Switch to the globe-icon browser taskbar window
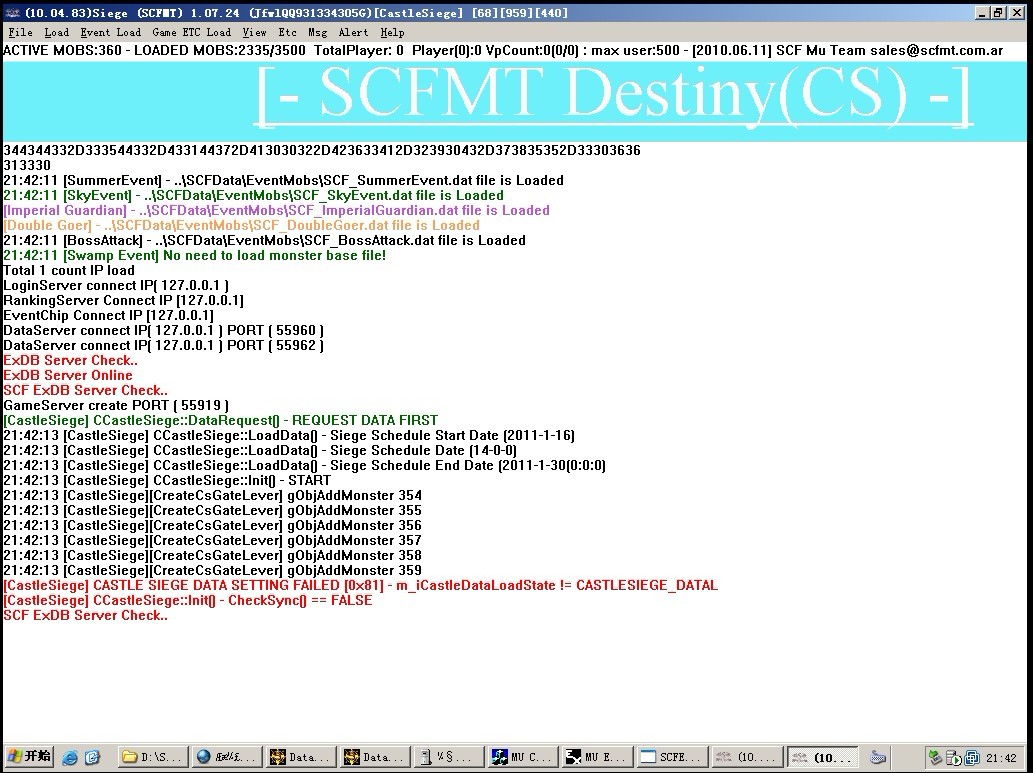This screenshot has width=1033, height=773. (226, 757)
